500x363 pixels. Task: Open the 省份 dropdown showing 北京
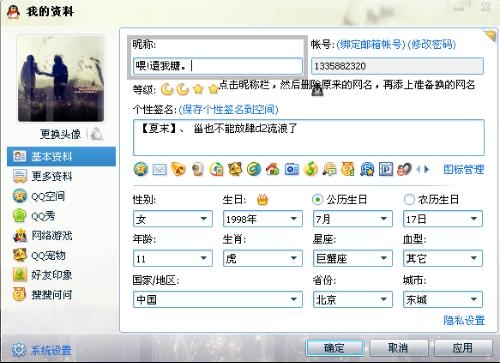(x=353, y=299)
